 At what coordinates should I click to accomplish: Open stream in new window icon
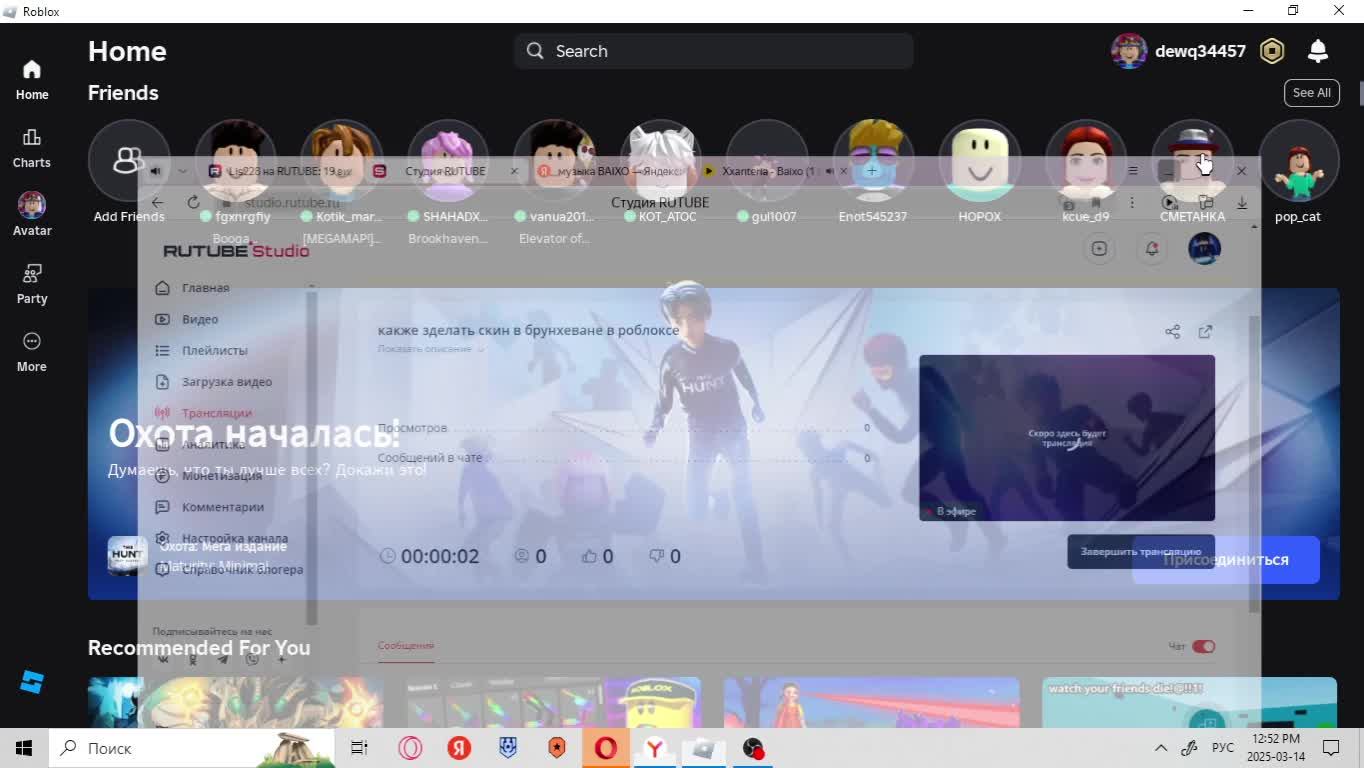click(1205, 331)
